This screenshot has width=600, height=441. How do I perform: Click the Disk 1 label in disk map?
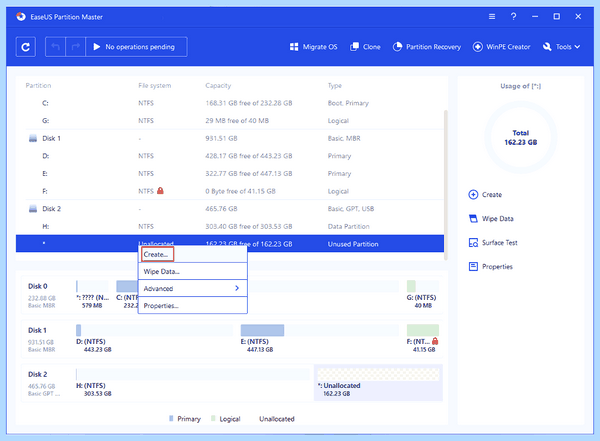click(x=37, y=330)
